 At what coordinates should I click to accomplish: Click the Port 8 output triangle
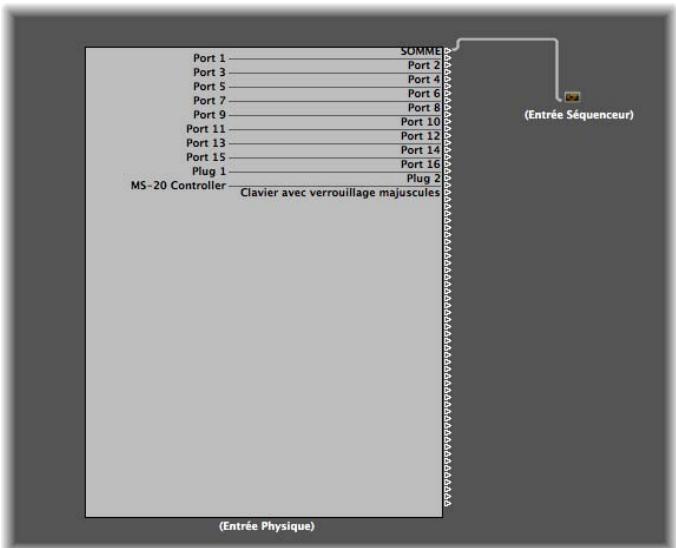(x=448, y=108)
